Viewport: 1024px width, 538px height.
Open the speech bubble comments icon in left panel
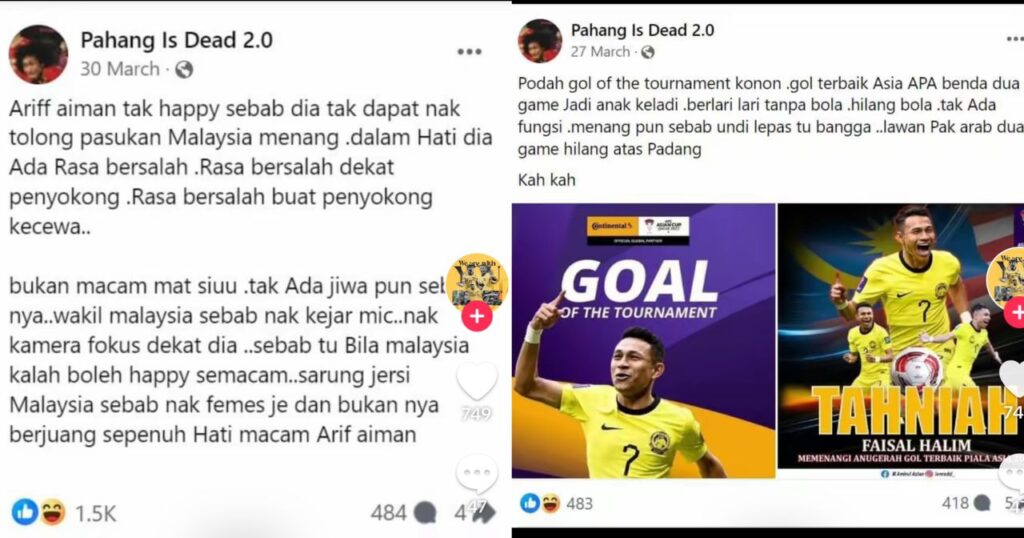[x=477, y=474]
